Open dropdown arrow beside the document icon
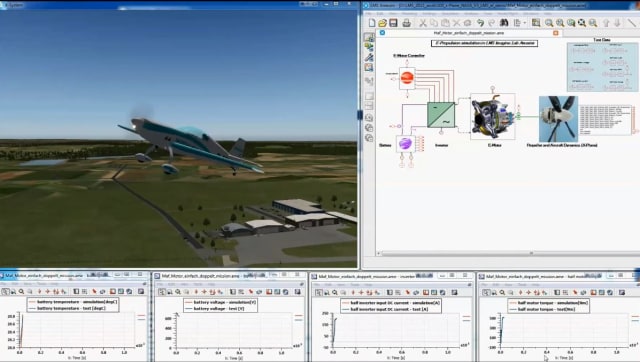Viewport: 640px width, 362px height. click(524, 23)
